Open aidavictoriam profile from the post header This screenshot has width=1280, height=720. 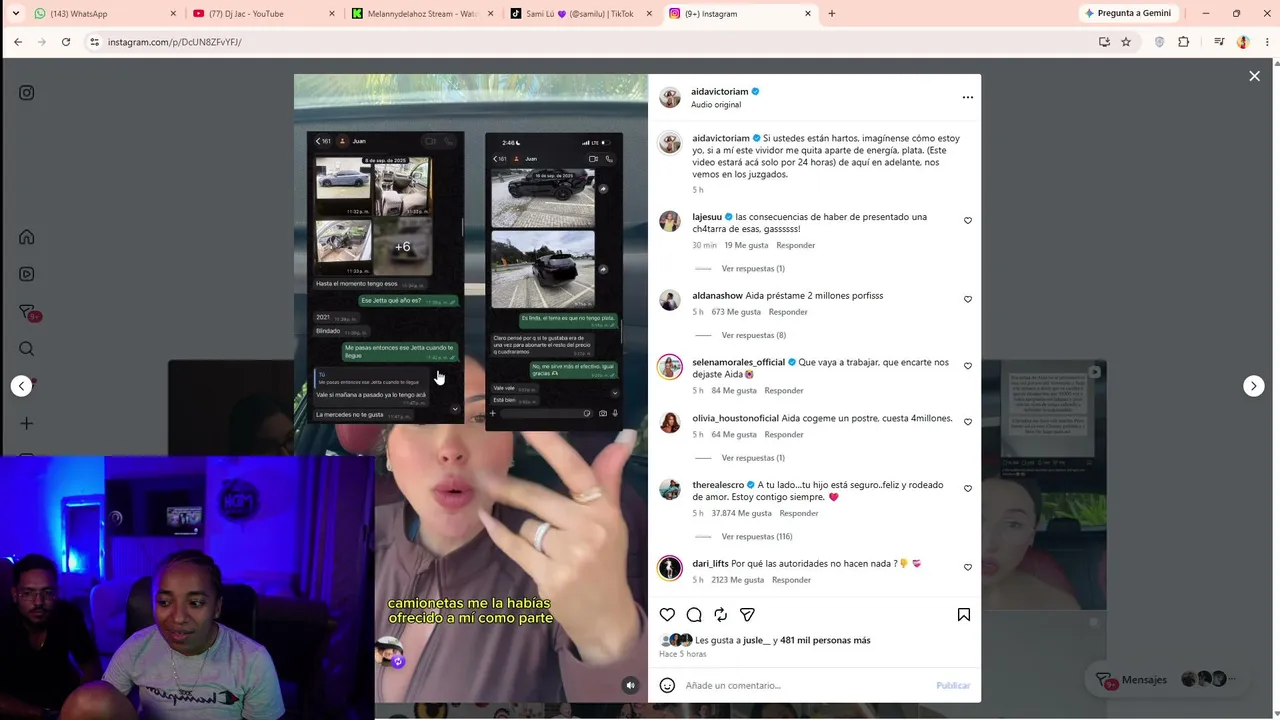tap(719, 92)
